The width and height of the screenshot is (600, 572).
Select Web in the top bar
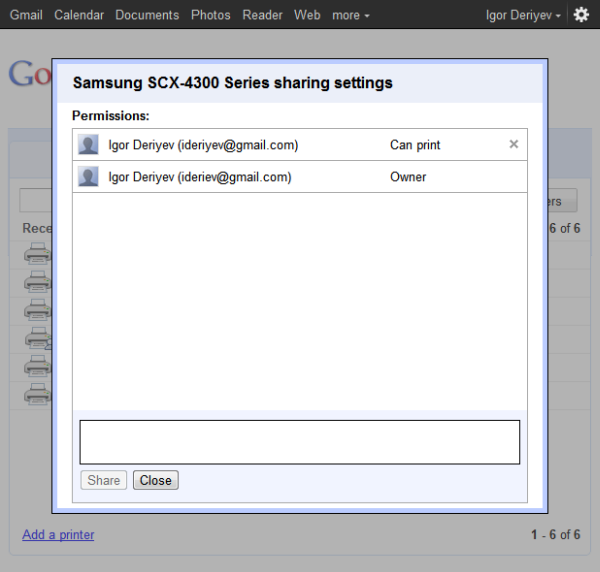pos(307,15)
